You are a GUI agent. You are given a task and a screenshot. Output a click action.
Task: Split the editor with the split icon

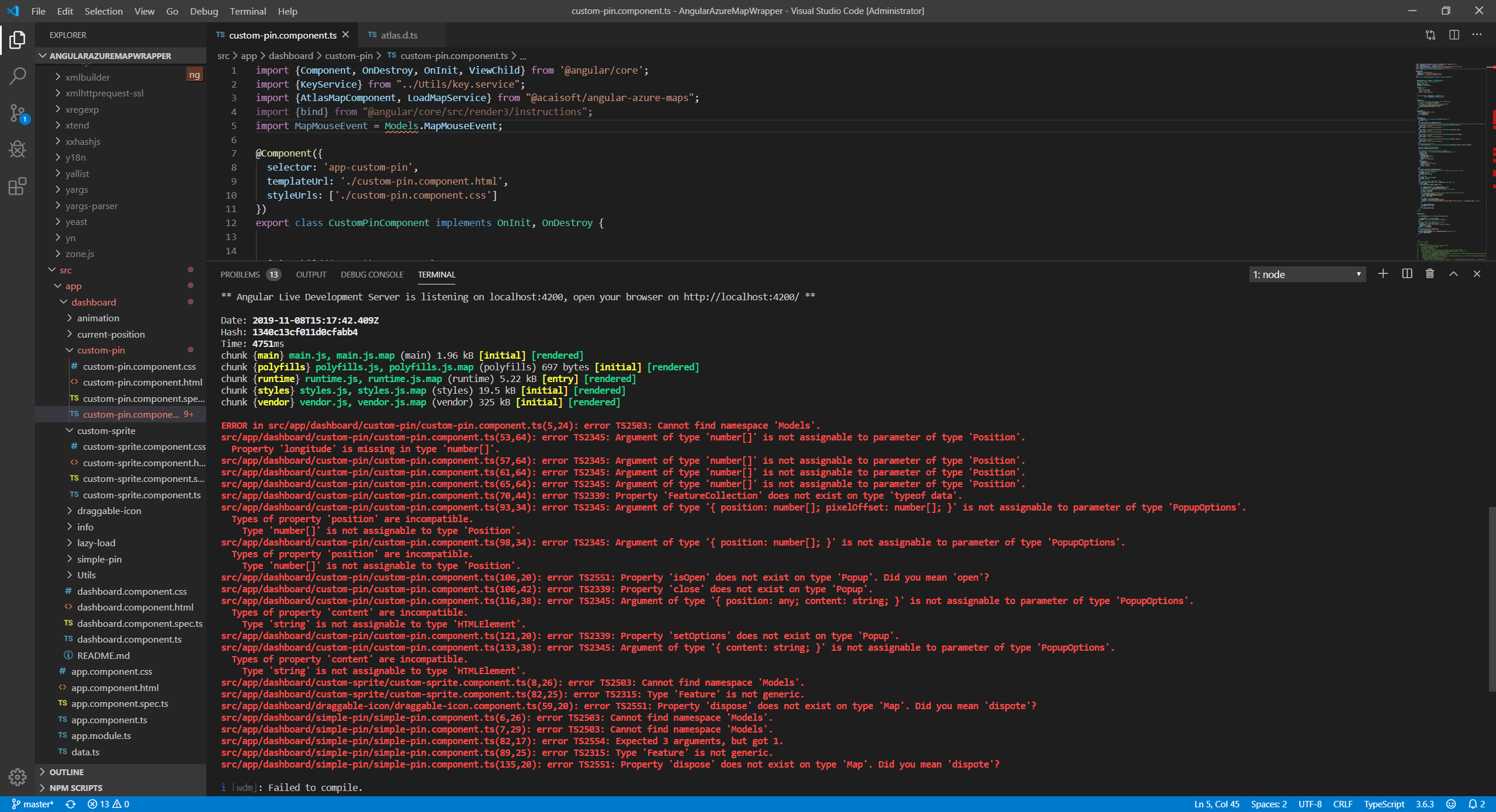click(x=1453, y=34)
